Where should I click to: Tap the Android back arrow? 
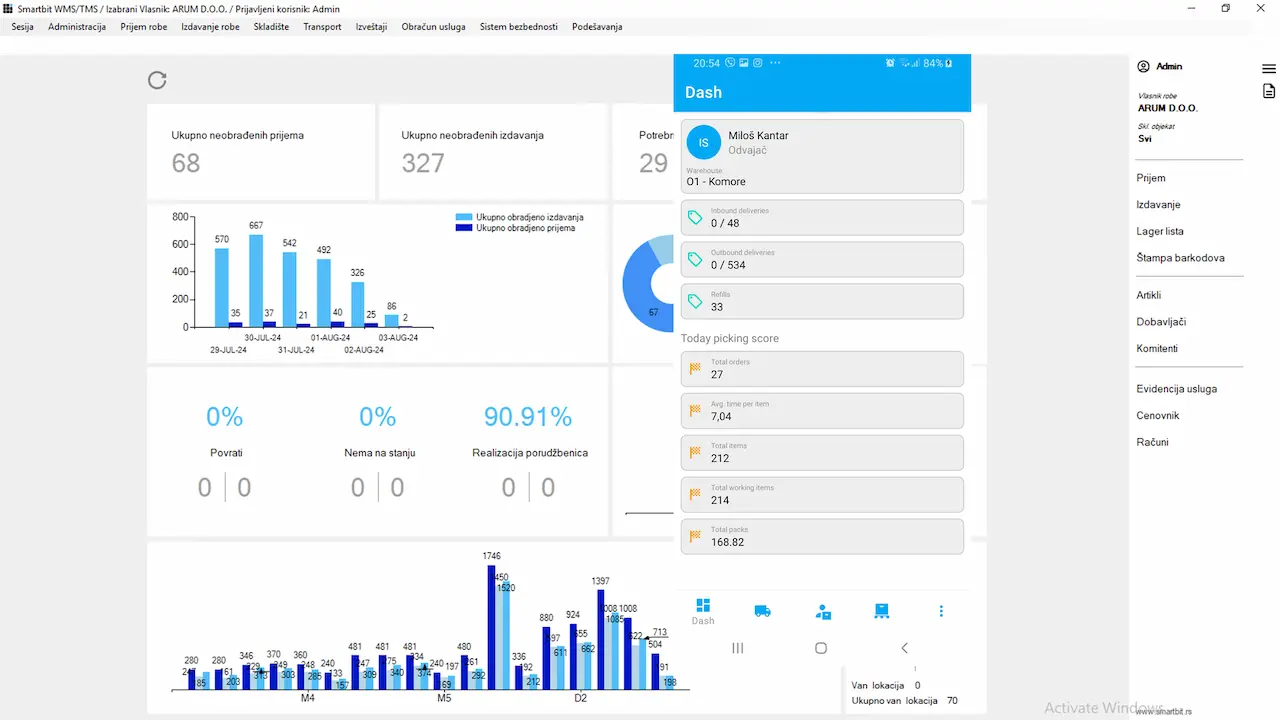tap(904, 648)
